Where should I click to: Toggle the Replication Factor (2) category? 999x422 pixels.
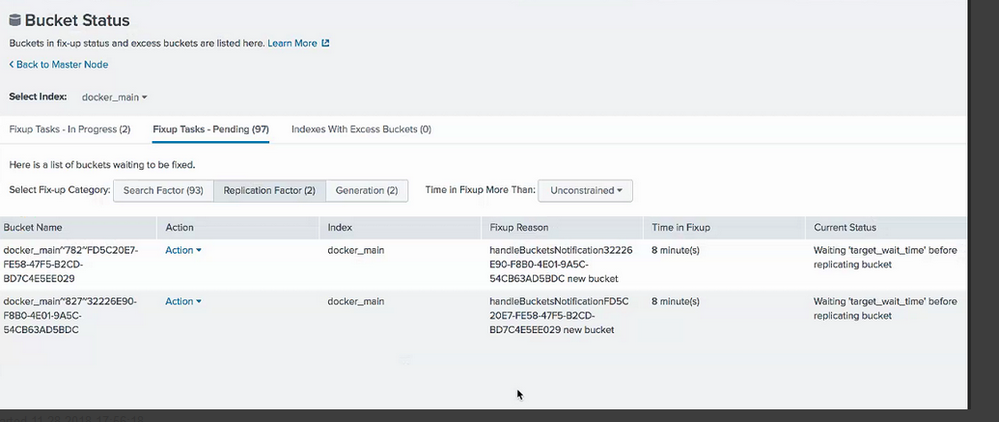[269, 190]
